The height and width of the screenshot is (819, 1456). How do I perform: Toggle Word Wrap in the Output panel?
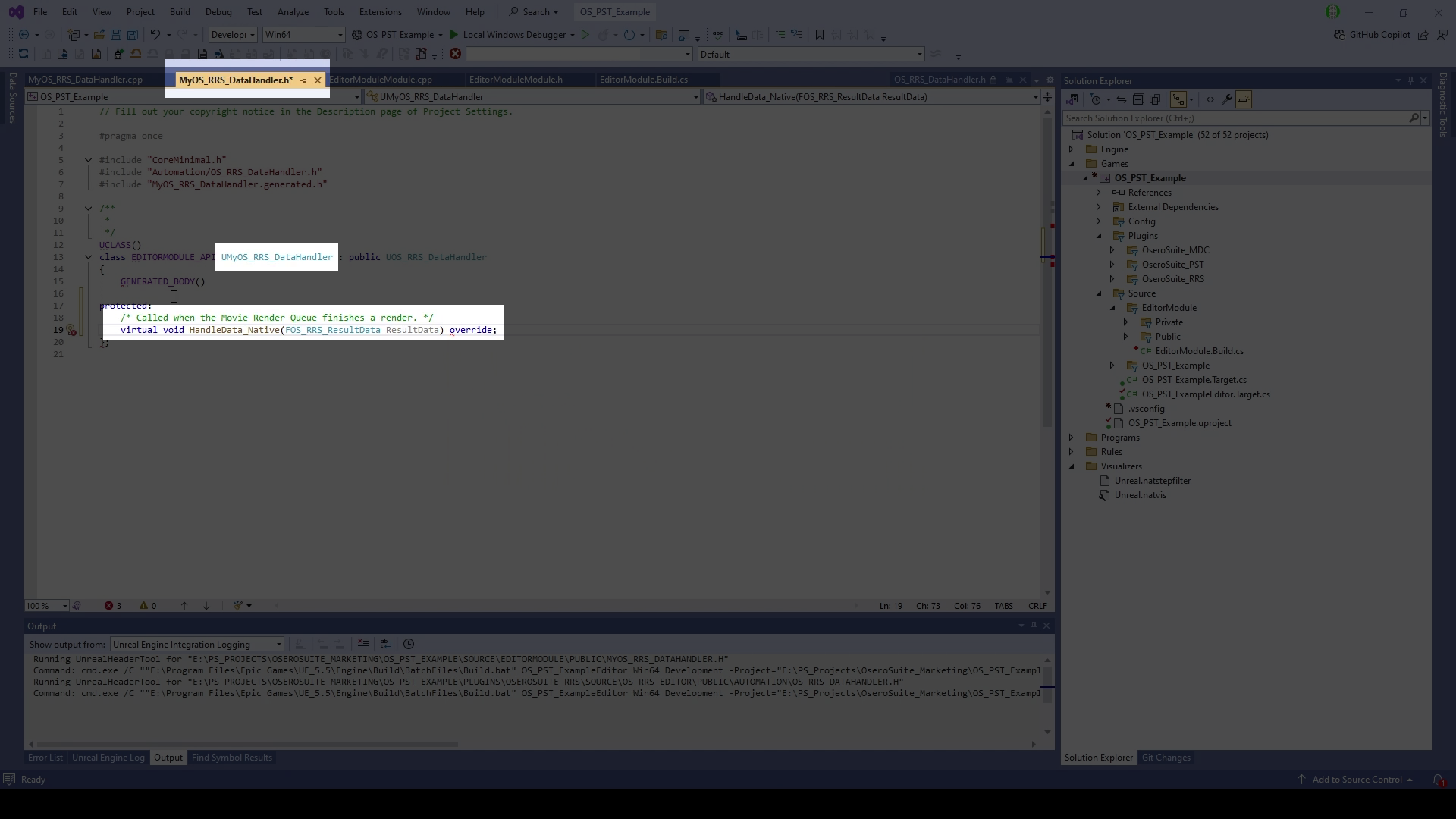tap(386, 644)
